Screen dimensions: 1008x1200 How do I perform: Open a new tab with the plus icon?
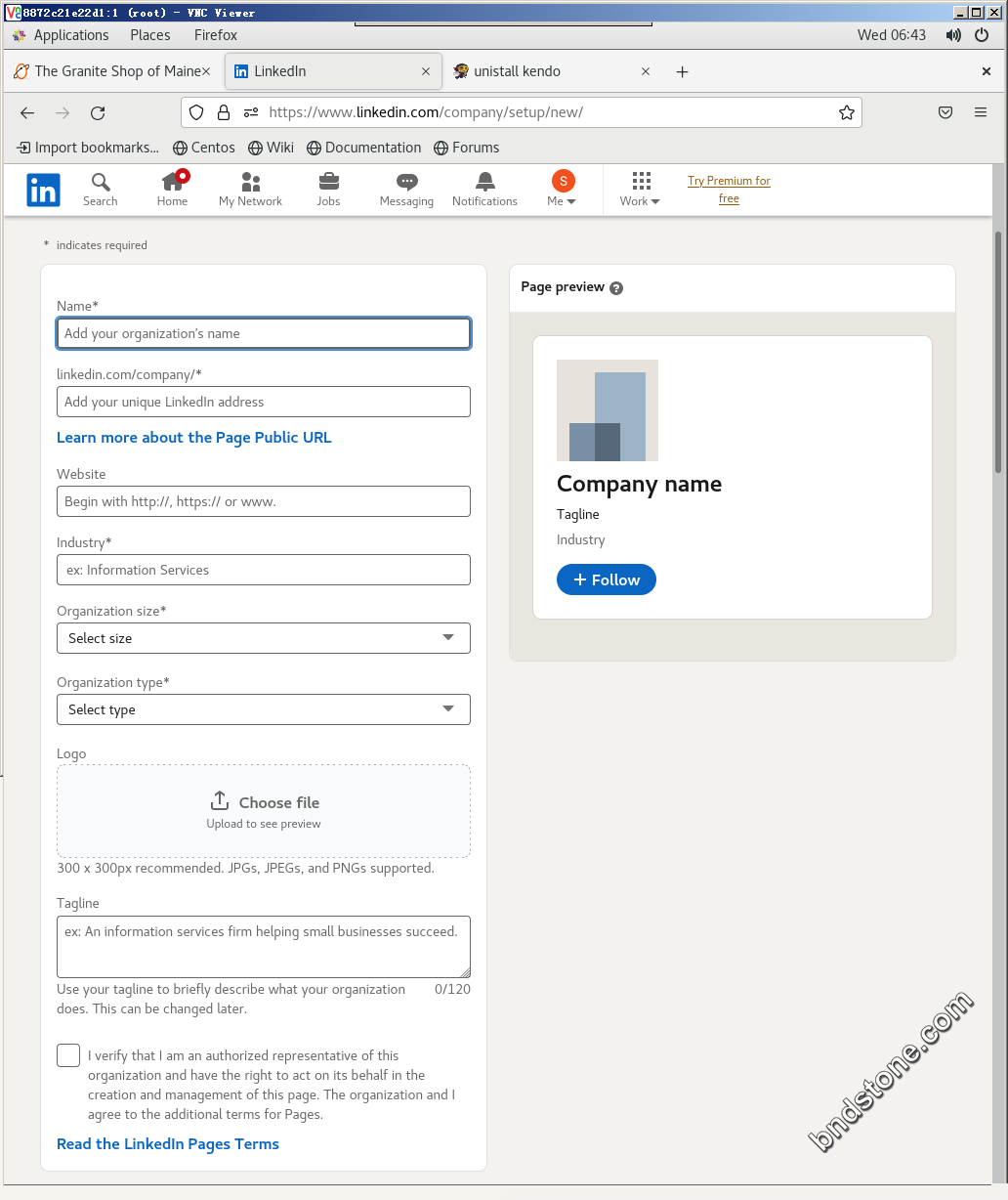[x=683, y=71]
